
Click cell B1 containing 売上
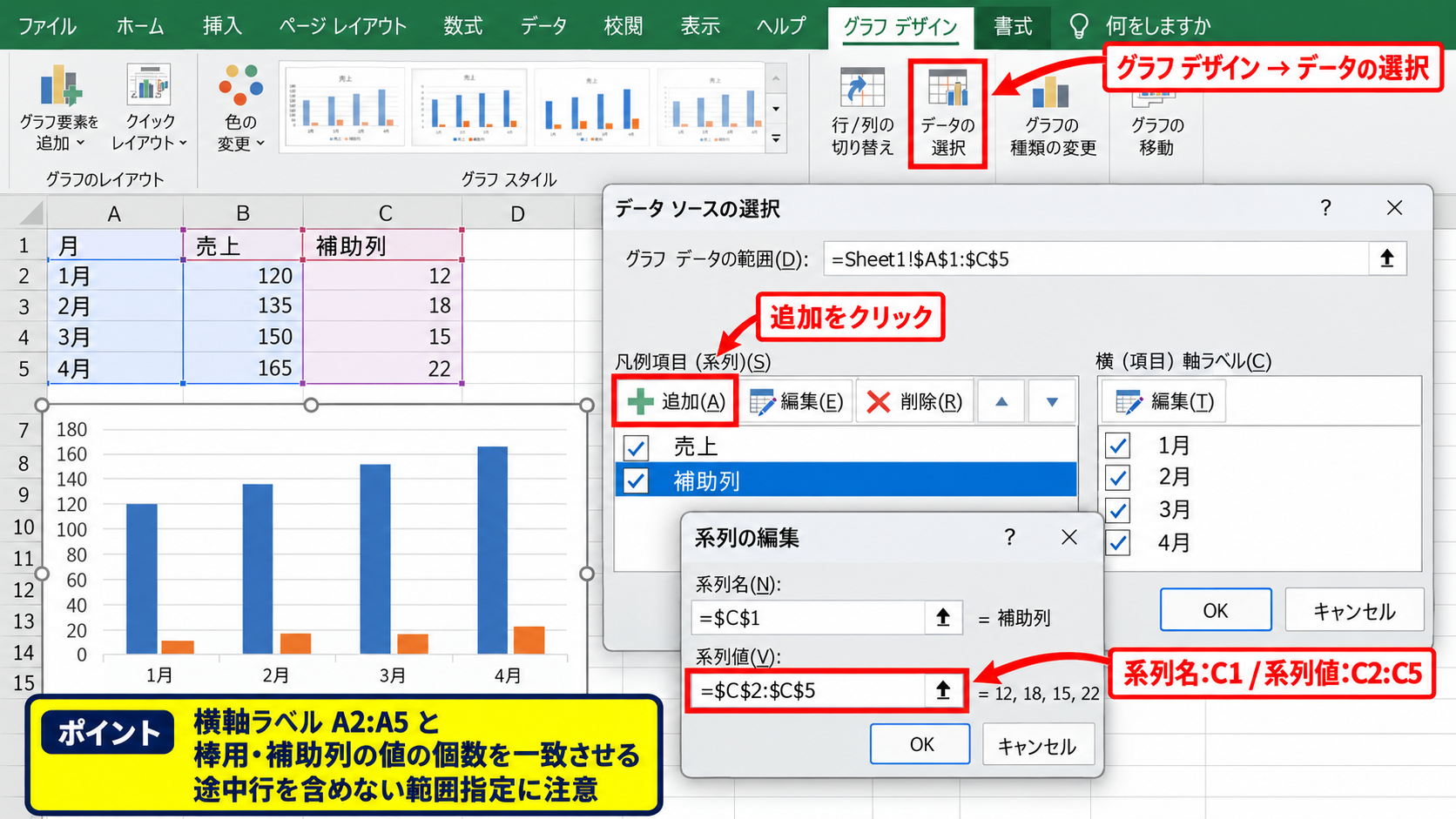coord(243,245)
